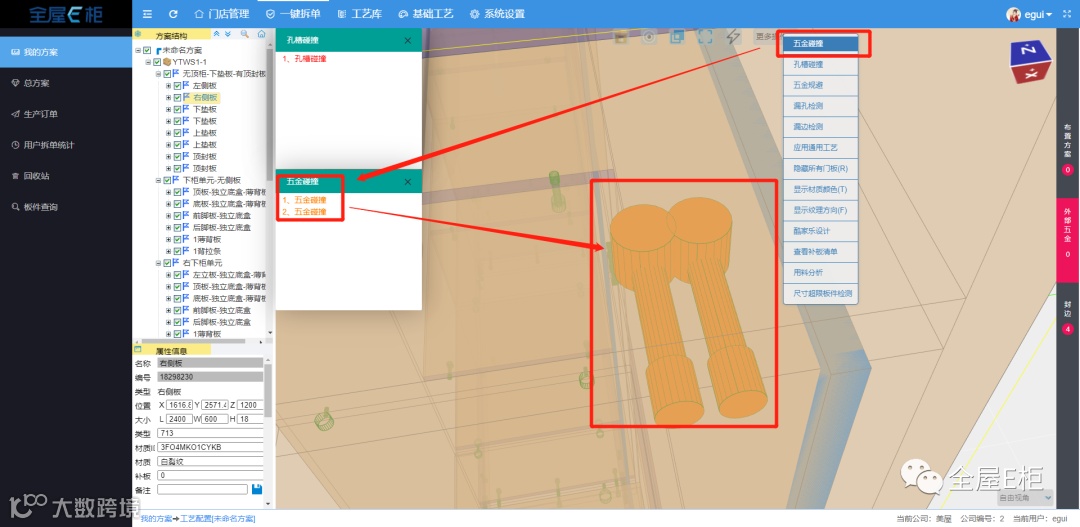This screenshot has width=1080, height=527.
Task: Open the 封边 side tab
Action: (1068, 316)
